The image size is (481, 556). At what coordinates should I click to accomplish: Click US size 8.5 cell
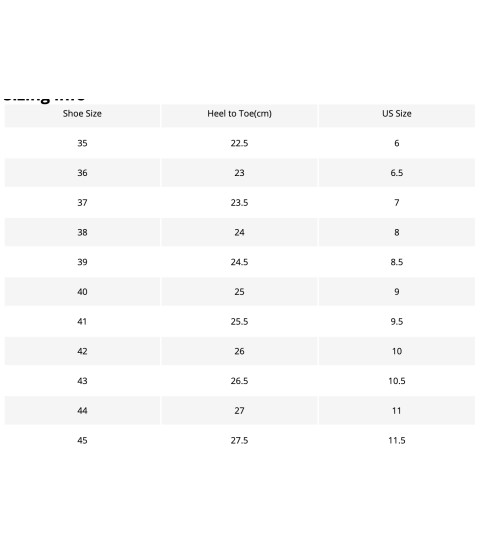coord(397,262)
